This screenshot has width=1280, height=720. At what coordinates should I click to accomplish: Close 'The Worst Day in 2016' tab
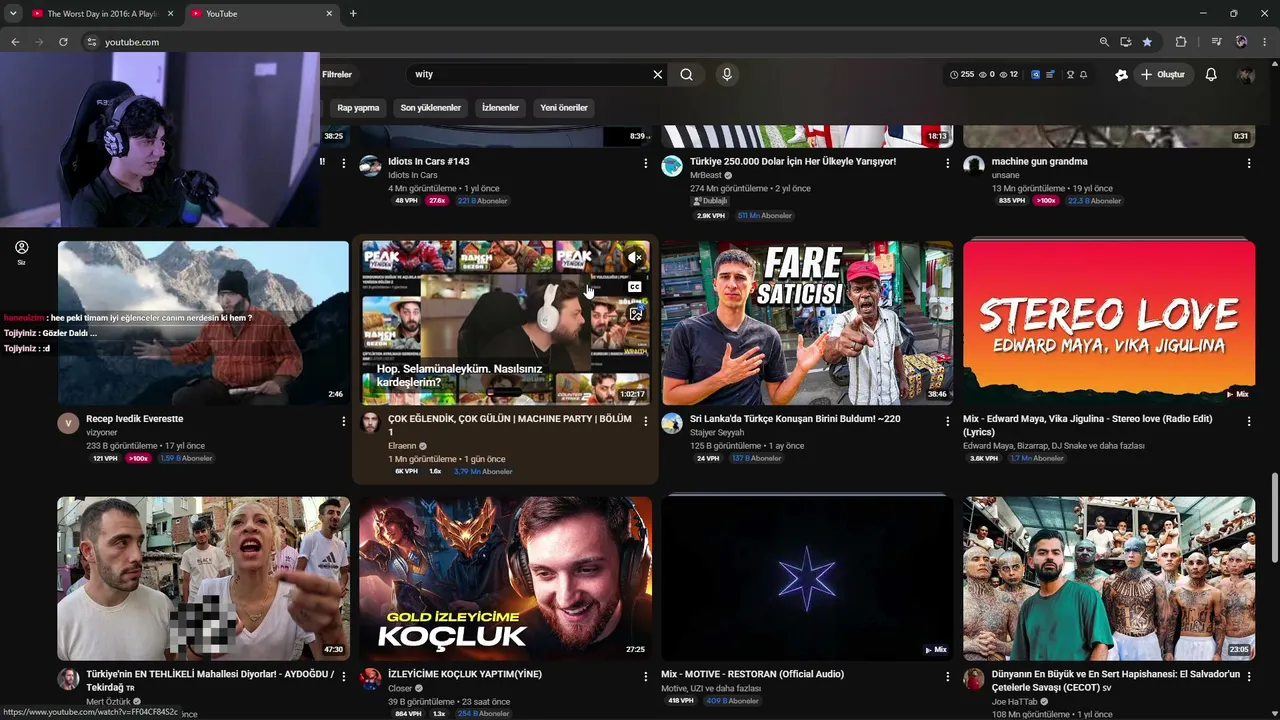pyautogui.click(x=170, y=14)
